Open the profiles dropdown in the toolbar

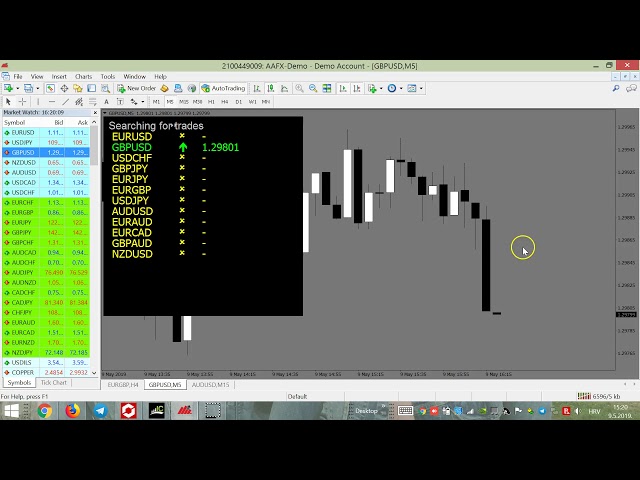coord(38,88)
